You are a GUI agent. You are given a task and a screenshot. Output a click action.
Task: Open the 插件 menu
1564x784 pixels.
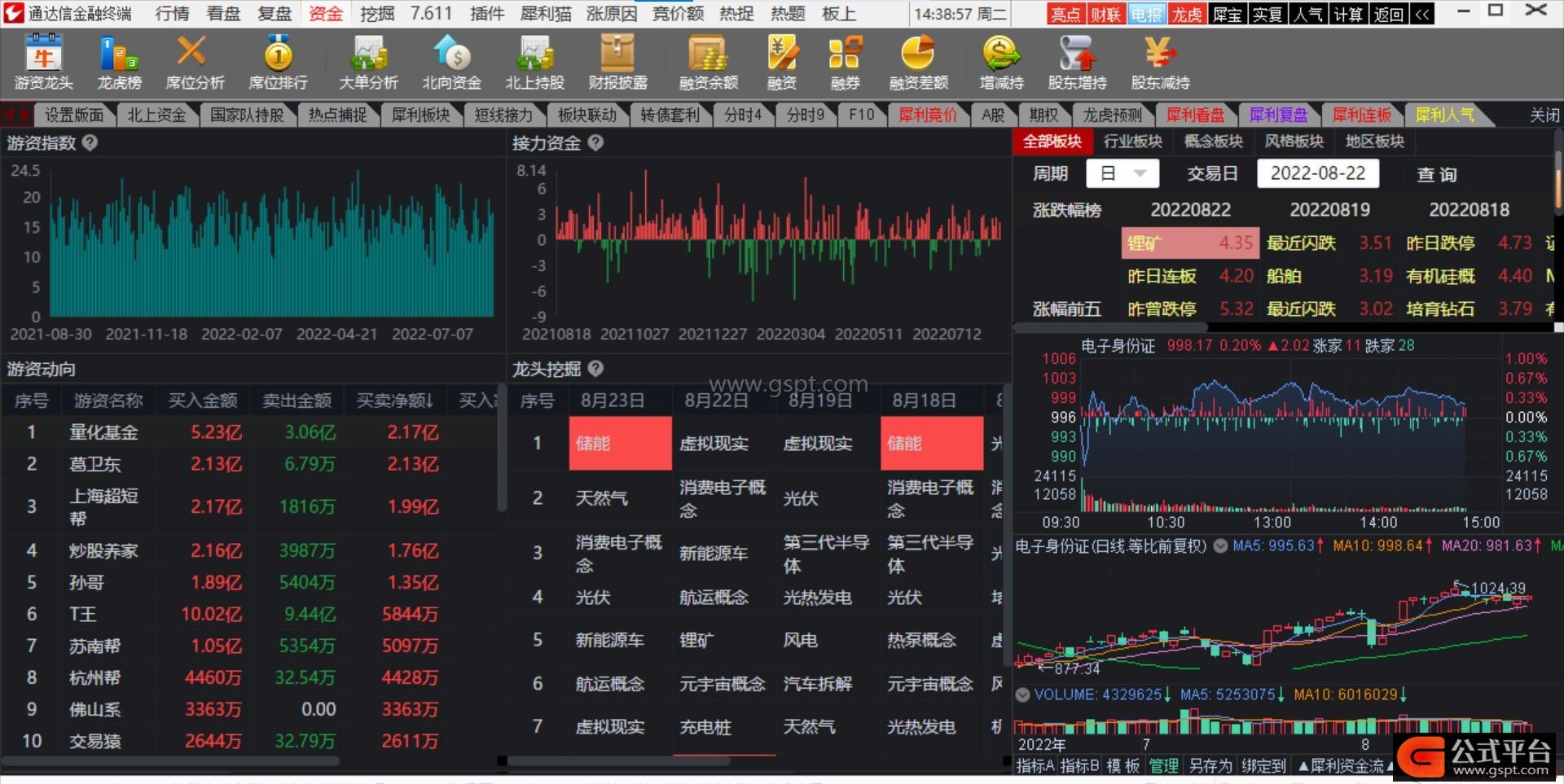[x=487, y=14]
